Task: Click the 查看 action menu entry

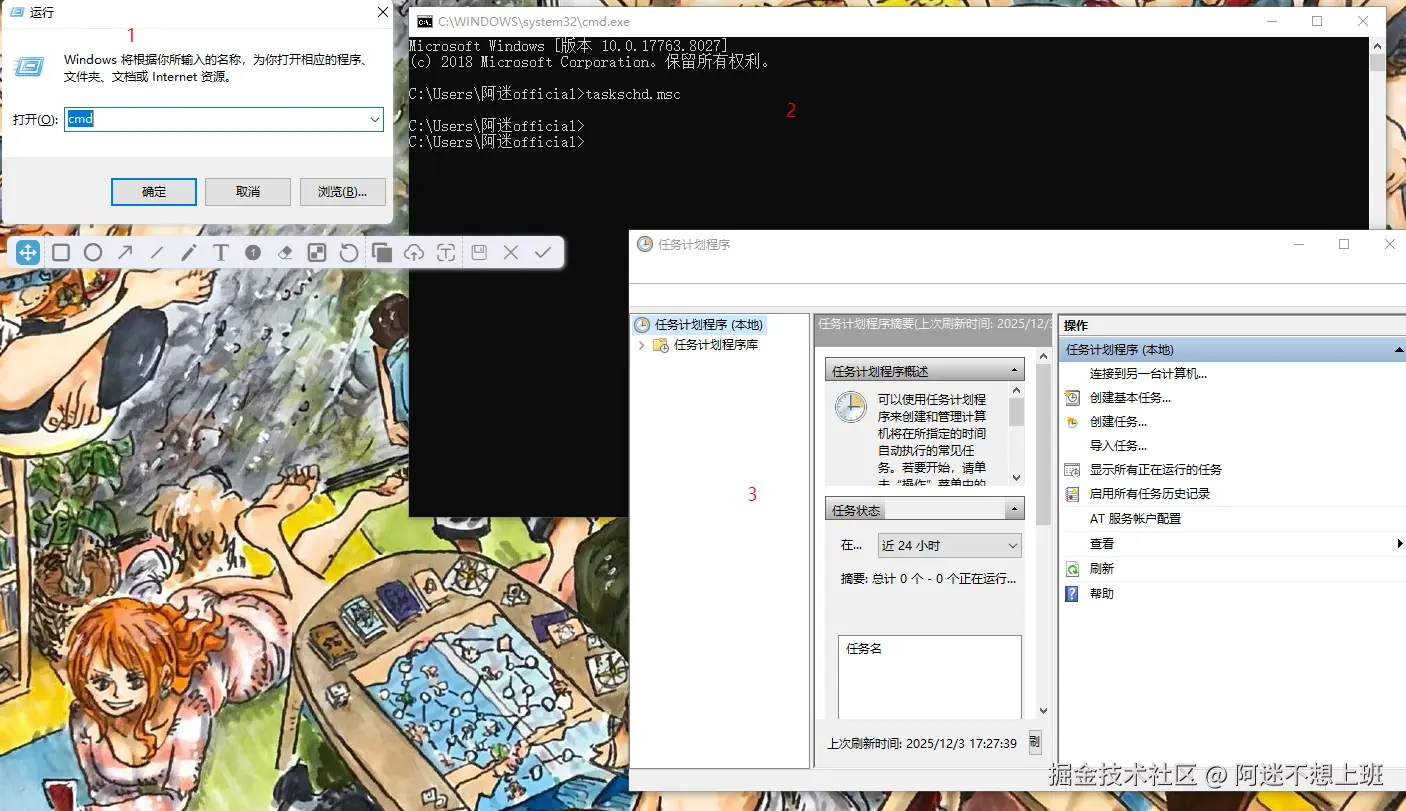Action: (1102, 543)
